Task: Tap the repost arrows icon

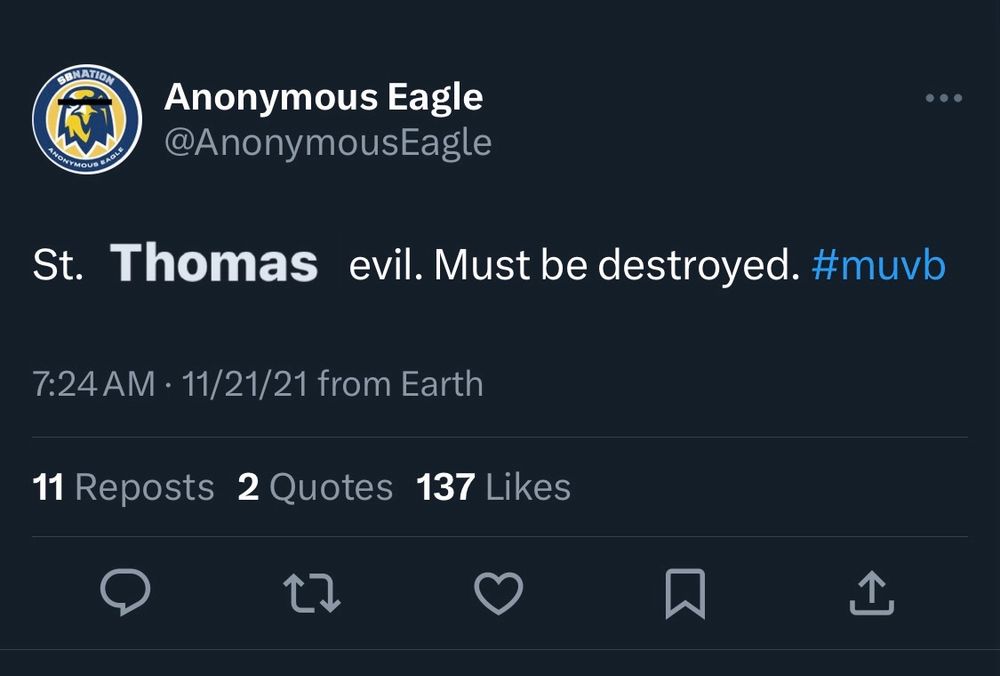Action: click(x=312, y=593)
